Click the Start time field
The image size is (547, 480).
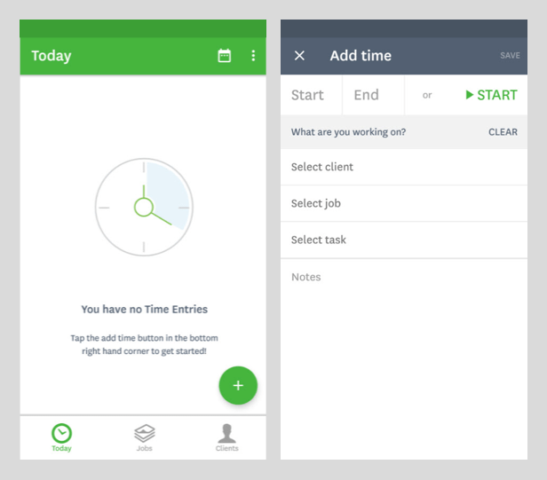point(311,95)
